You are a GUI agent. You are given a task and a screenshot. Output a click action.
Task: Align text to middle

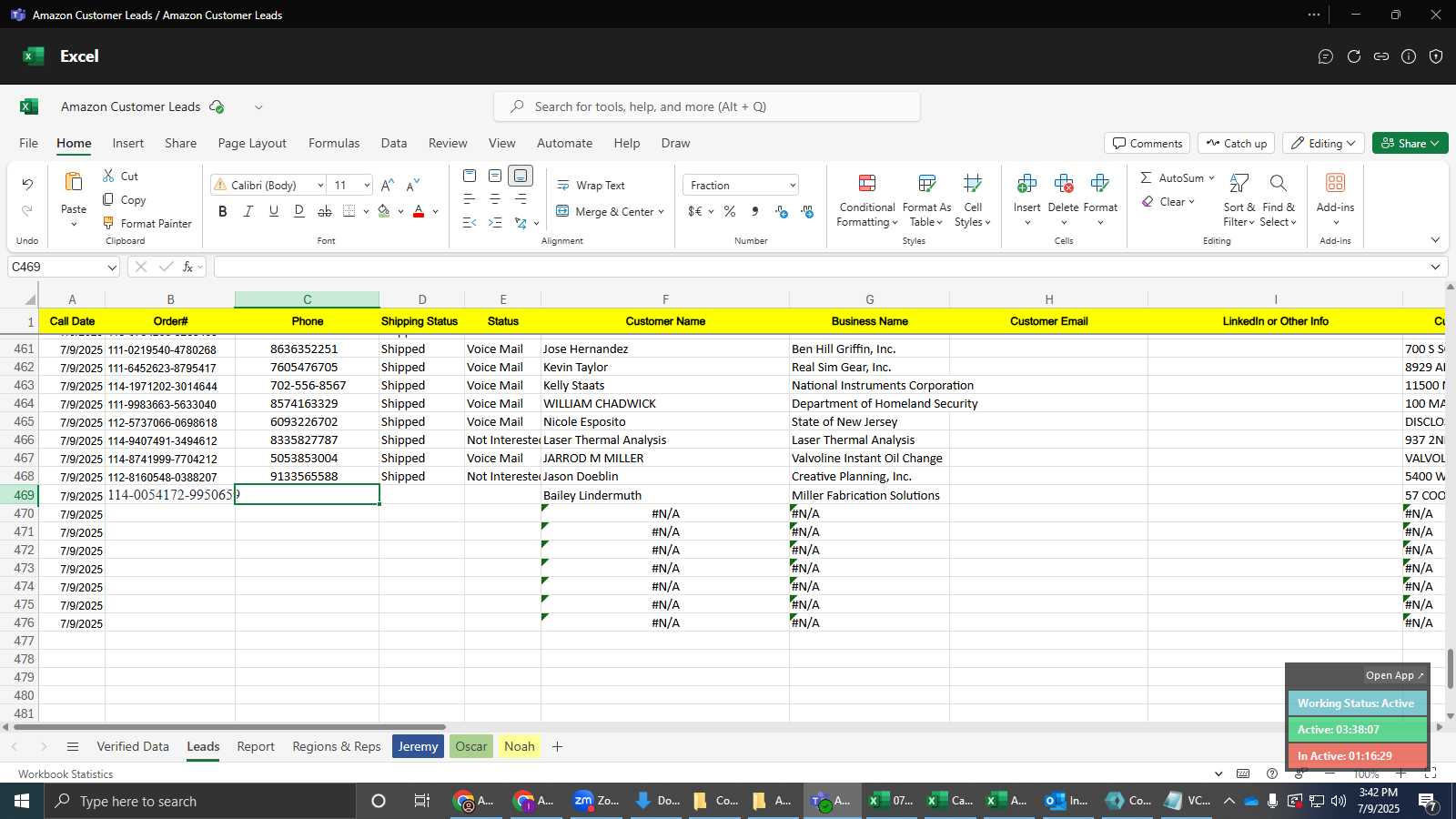coord(495,176)
